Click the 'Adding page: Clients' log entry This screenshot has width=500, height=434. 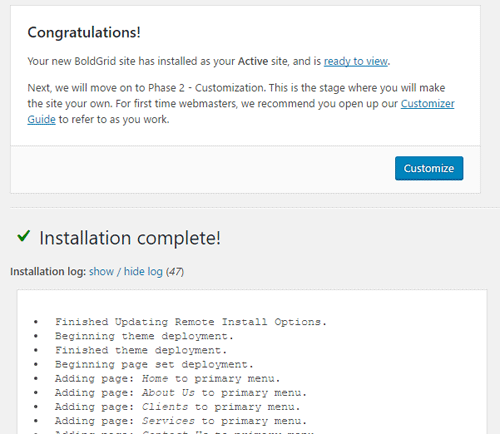point(177,407)
